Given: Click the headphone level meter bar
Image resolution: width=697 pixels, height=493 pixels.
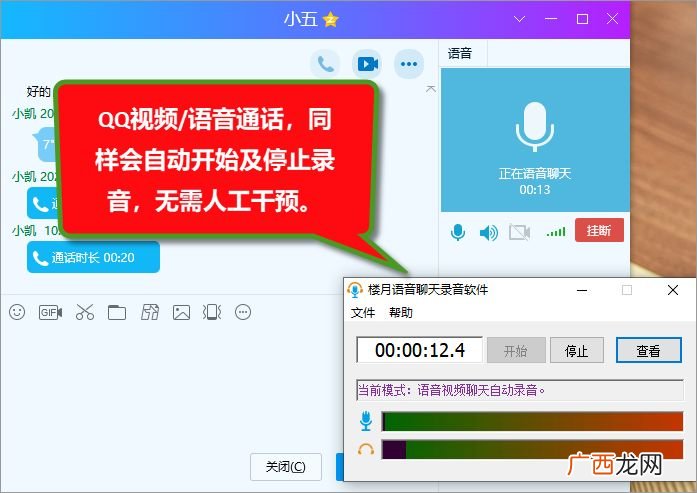Looking at the screenshot, I should click(x=532, y=449).
